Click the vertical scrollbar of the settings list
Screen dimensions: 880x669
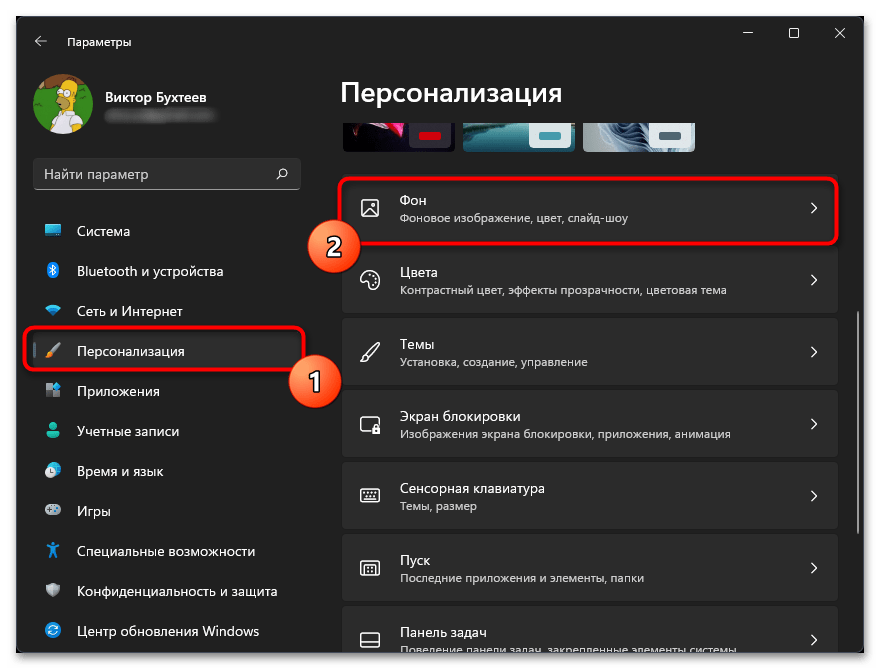(858, 421)
